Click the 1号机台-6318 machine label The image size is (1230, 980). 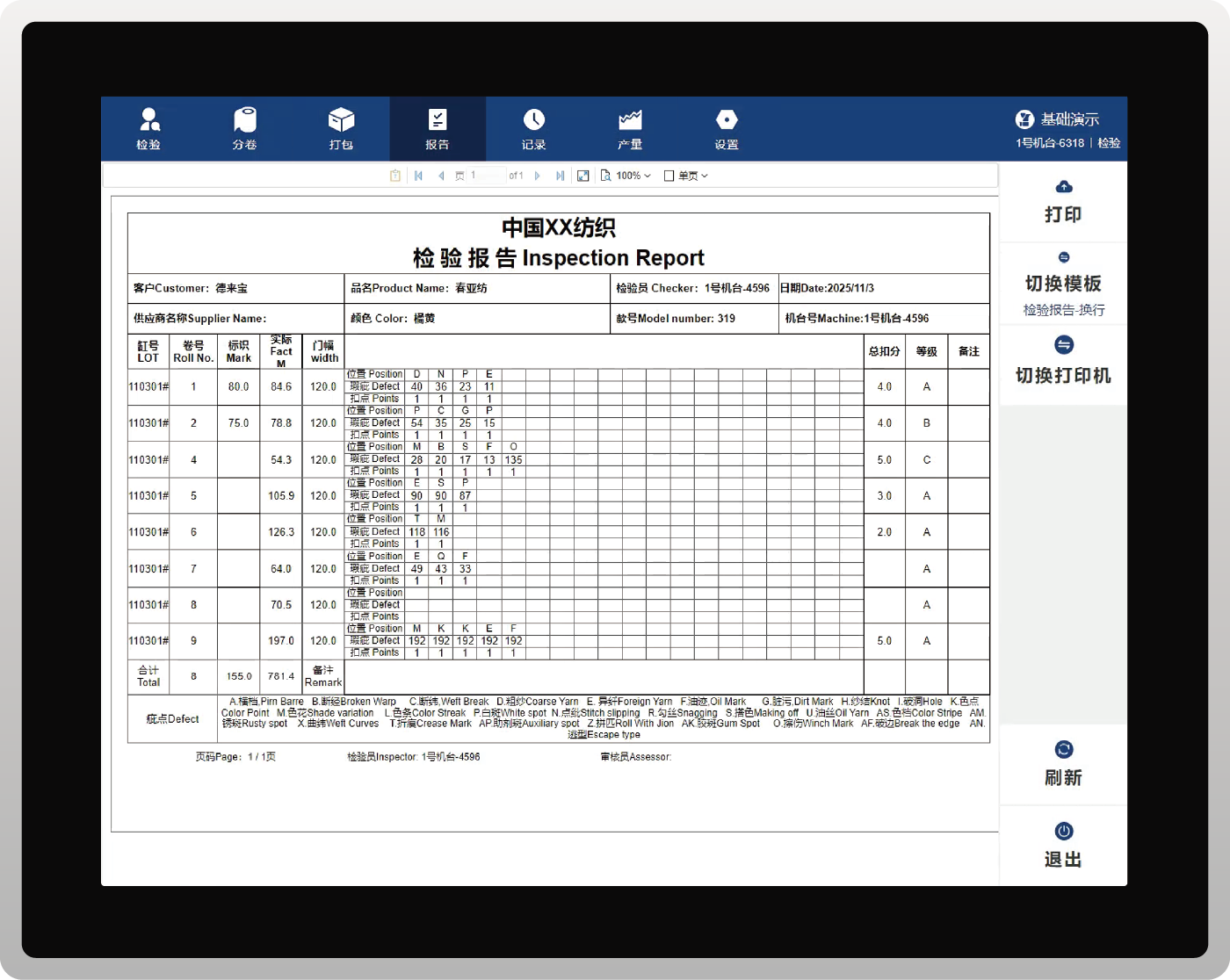pos(1050,143)
